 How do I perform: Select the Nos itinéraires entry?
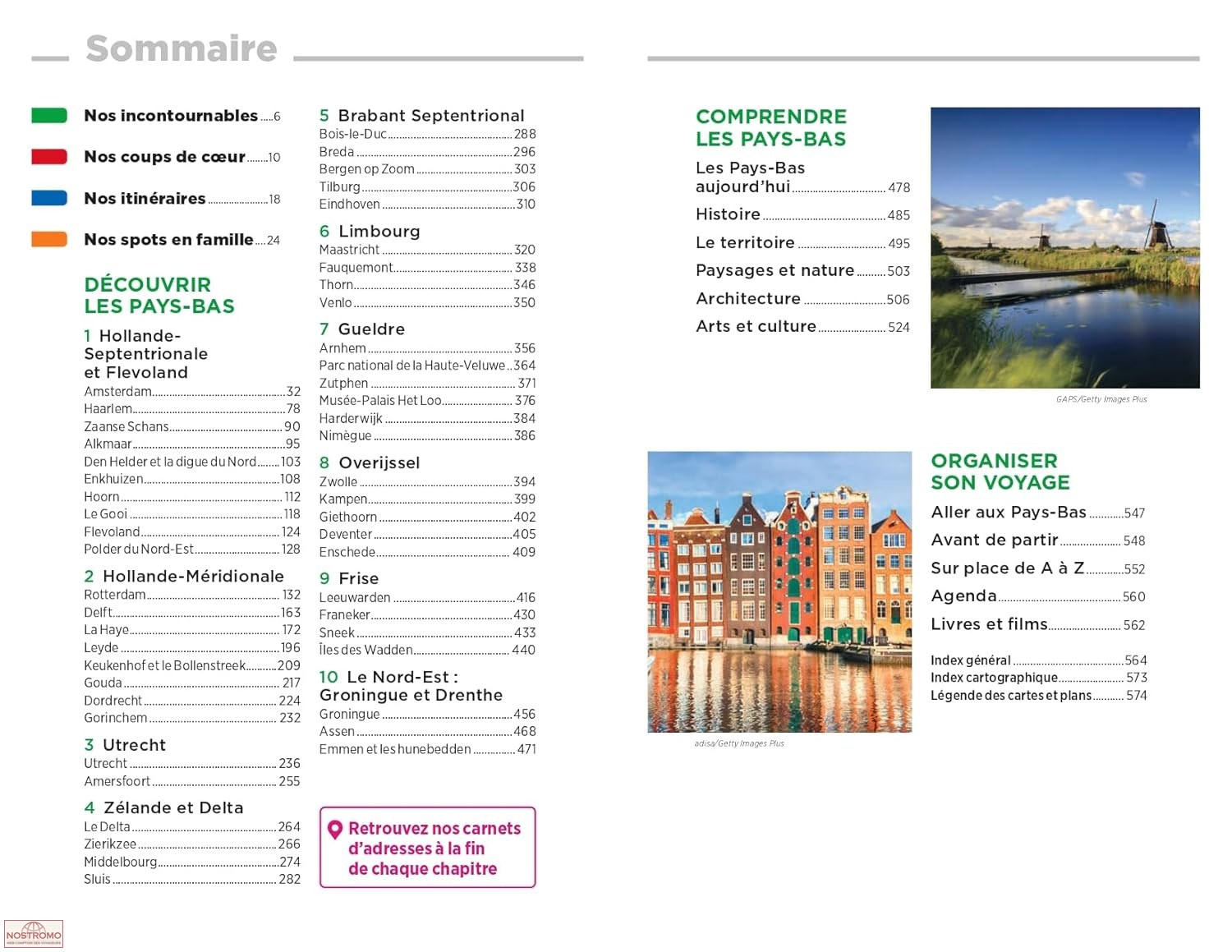tap(182, 198)
